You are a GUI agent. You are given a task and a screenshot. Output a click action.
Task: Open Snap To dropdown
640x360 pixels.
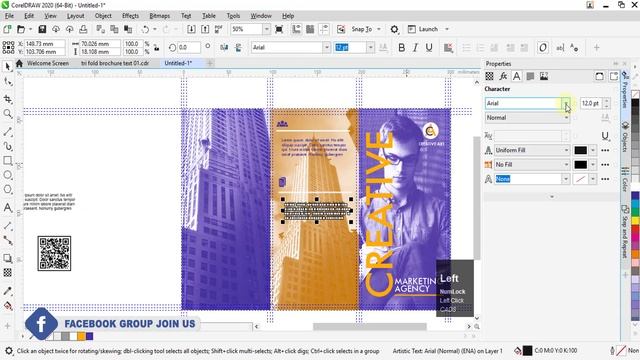[x=379, y=29]
